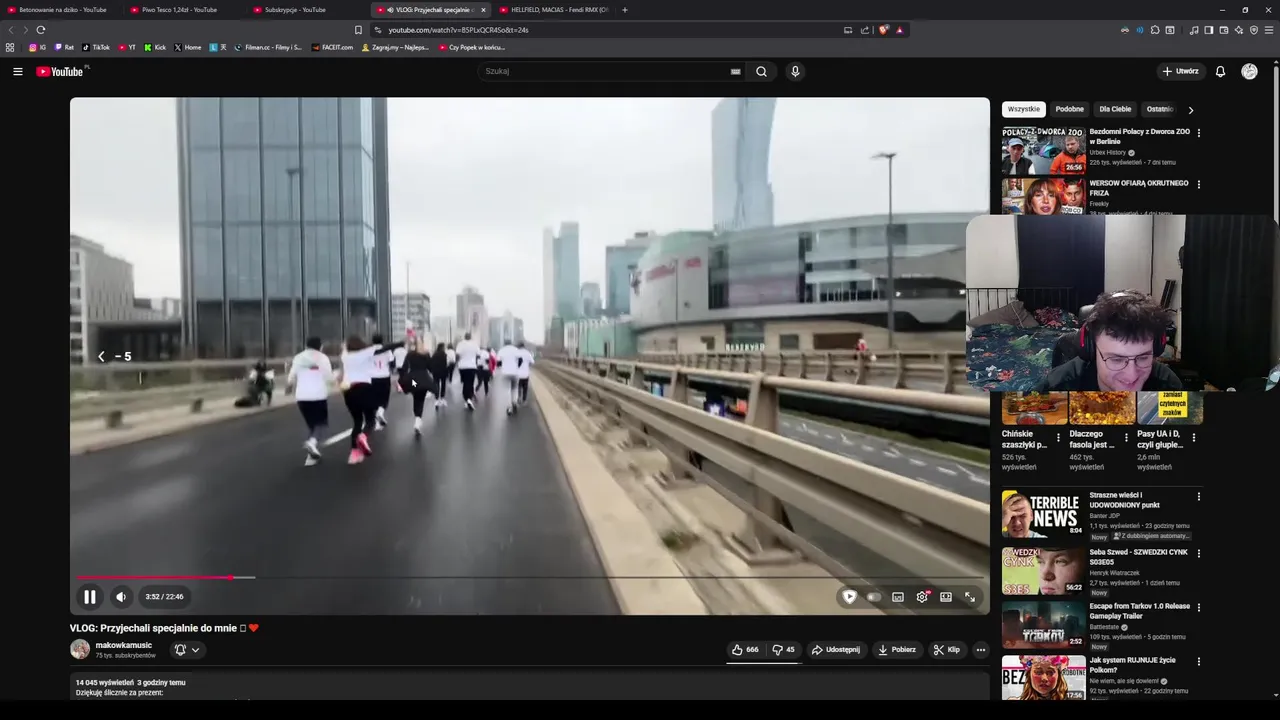This screenshot has width=1280, height=720.
Task: Select the Dla Ciebie filter chip
Action: click(x=1115, y=109)
